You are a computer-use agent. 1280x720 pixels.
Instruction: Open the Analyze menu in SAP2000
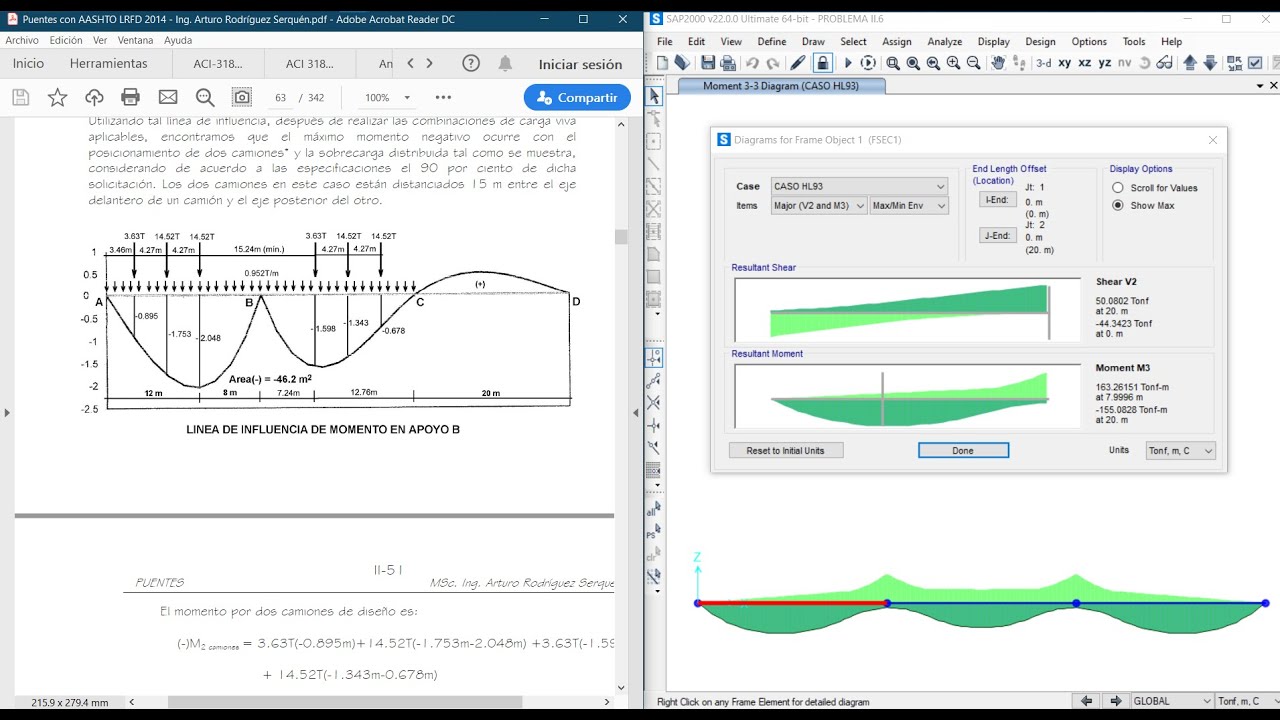pos(945,42)
